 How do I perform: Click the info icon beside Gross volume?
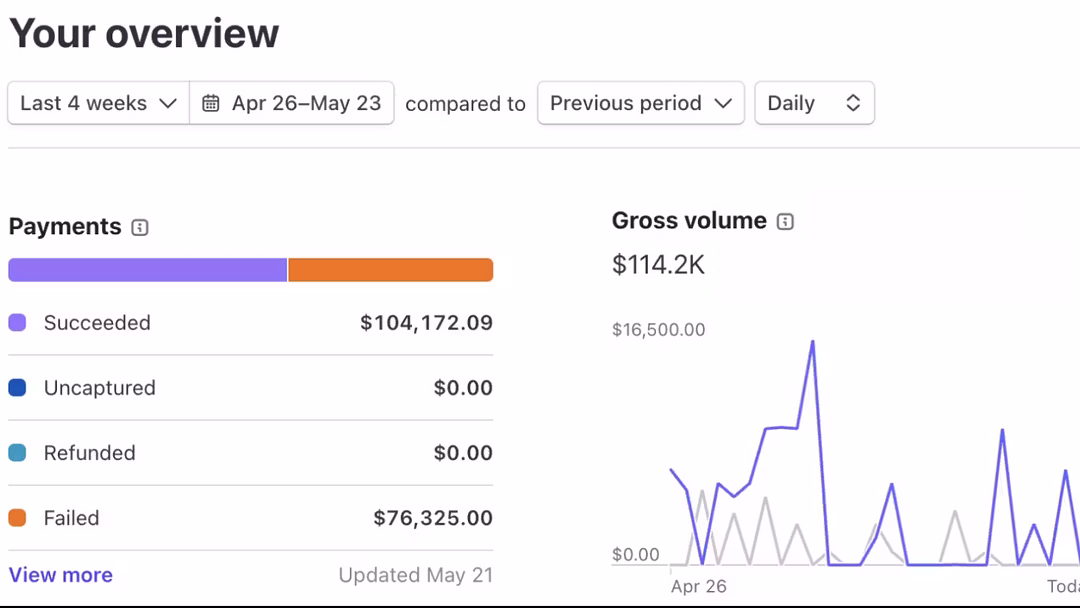coord(785,221)
